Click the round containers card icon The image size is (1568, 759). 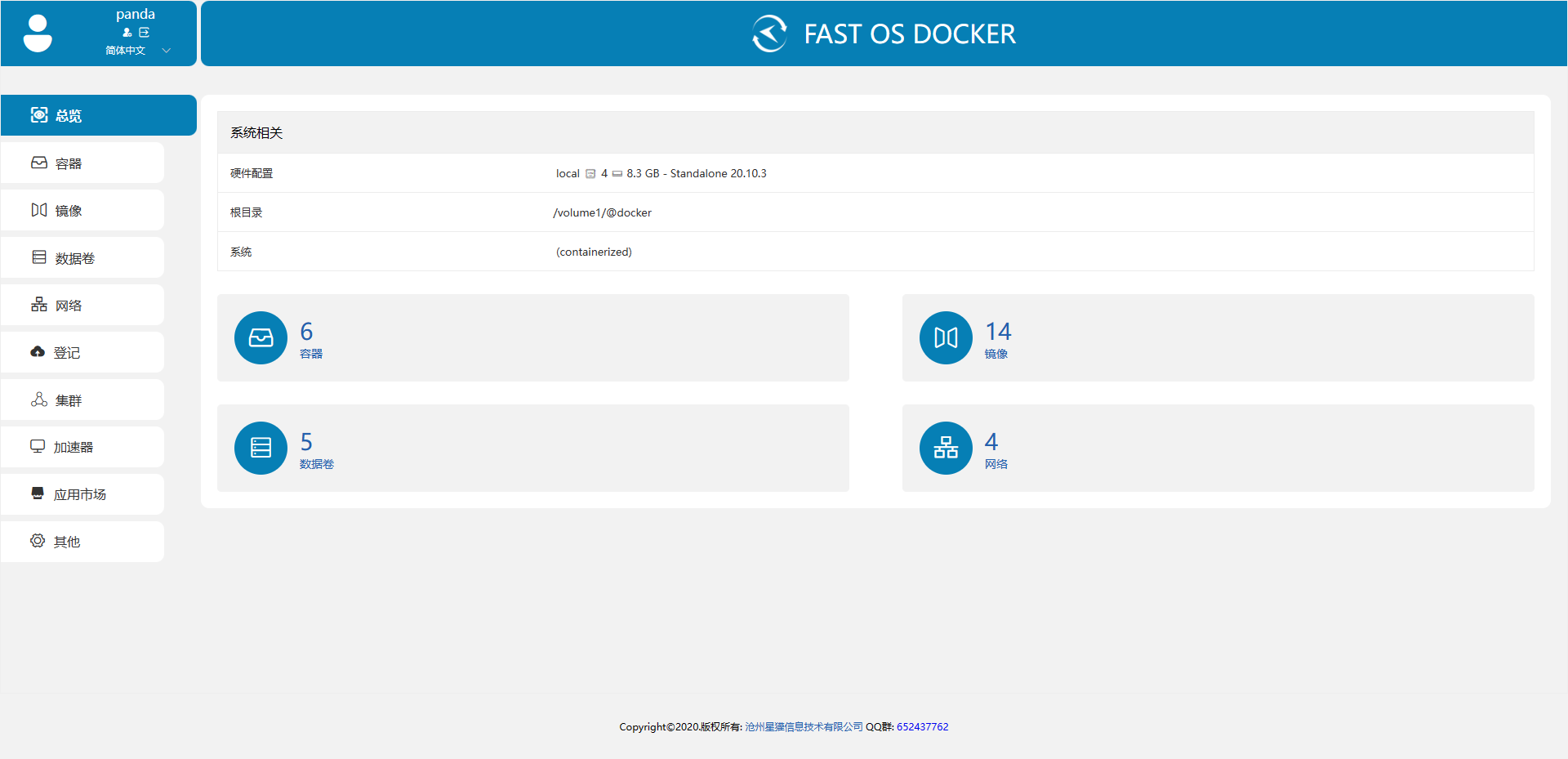pyautogui.click(x=261, y=337)
